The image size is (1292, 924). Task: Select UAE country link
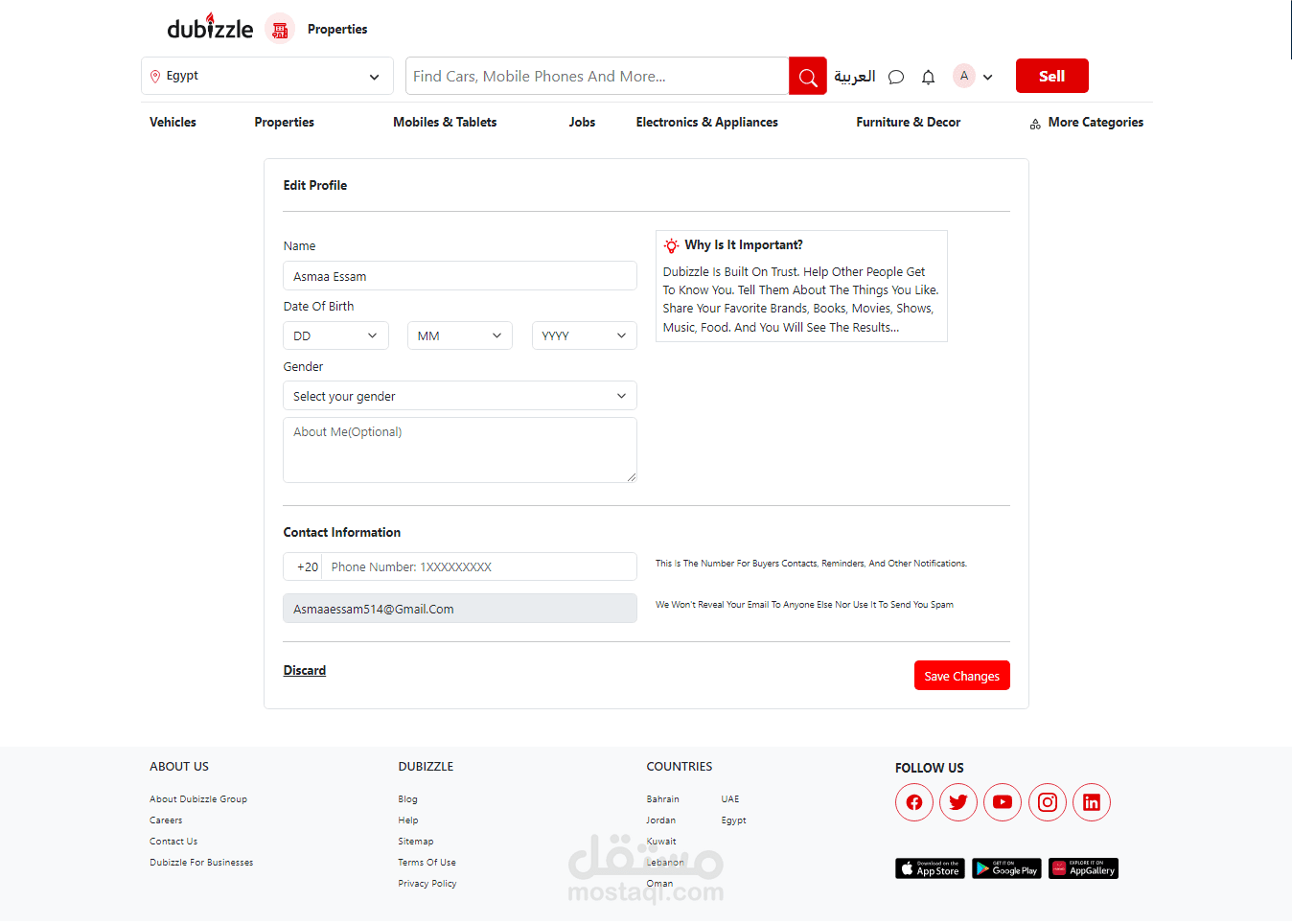[730, 799]
